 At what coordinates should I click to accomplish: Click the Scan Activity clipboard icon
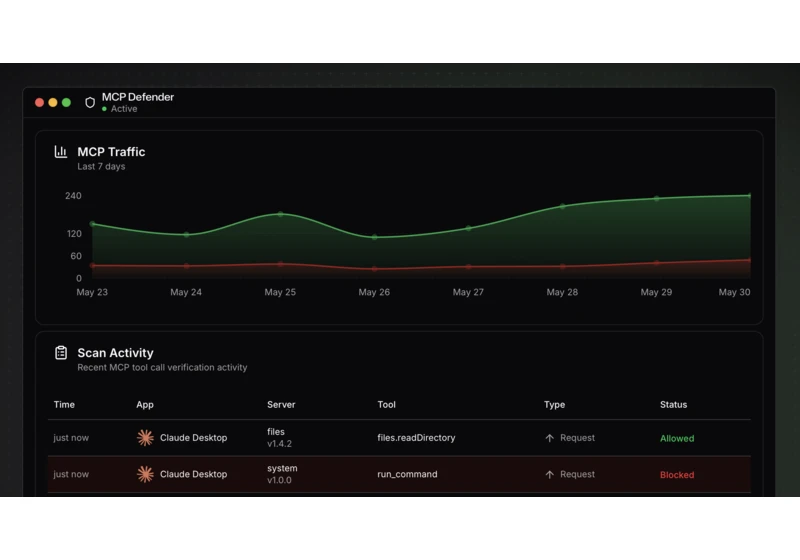pos(61,352)
